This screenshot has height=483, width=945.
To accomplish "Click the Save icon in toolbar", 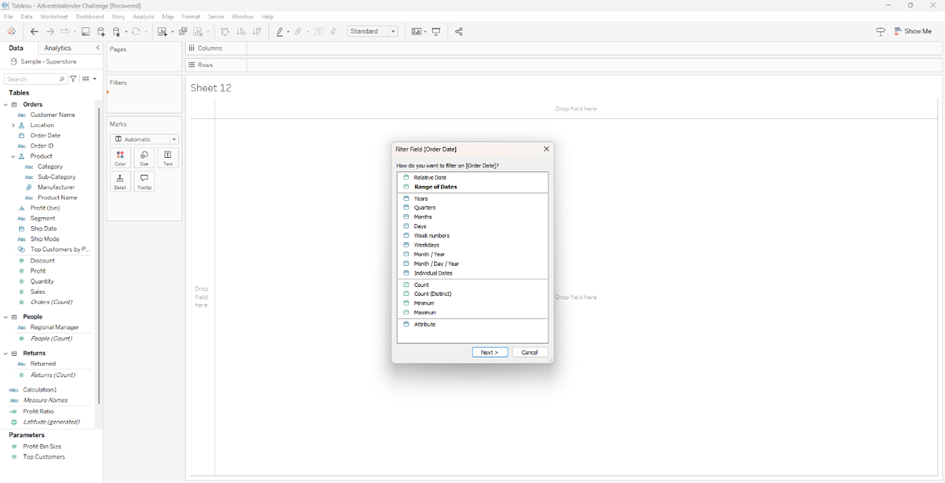I will (x=86, y=32).
